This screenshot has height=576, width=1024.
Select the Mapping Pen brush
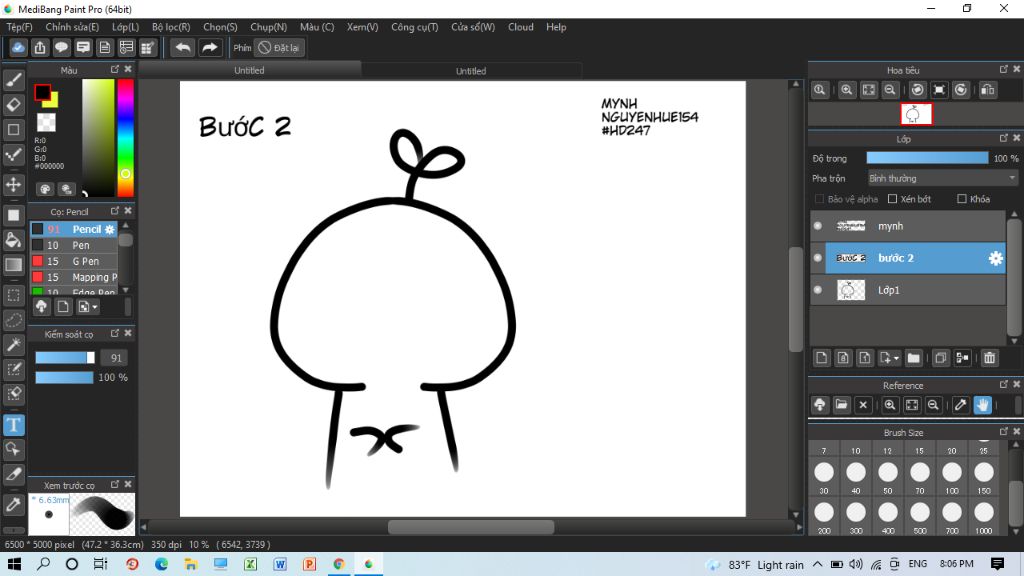tap(74, 278)
